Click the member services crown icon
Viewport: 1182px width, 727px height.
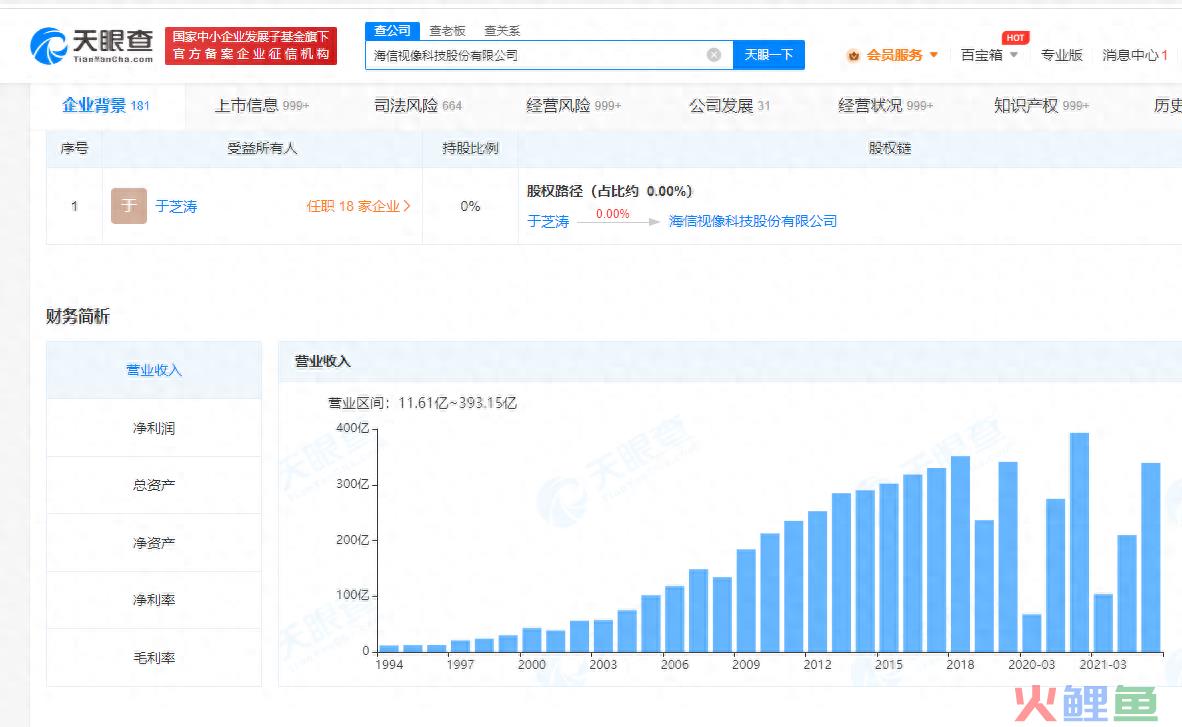853,55
